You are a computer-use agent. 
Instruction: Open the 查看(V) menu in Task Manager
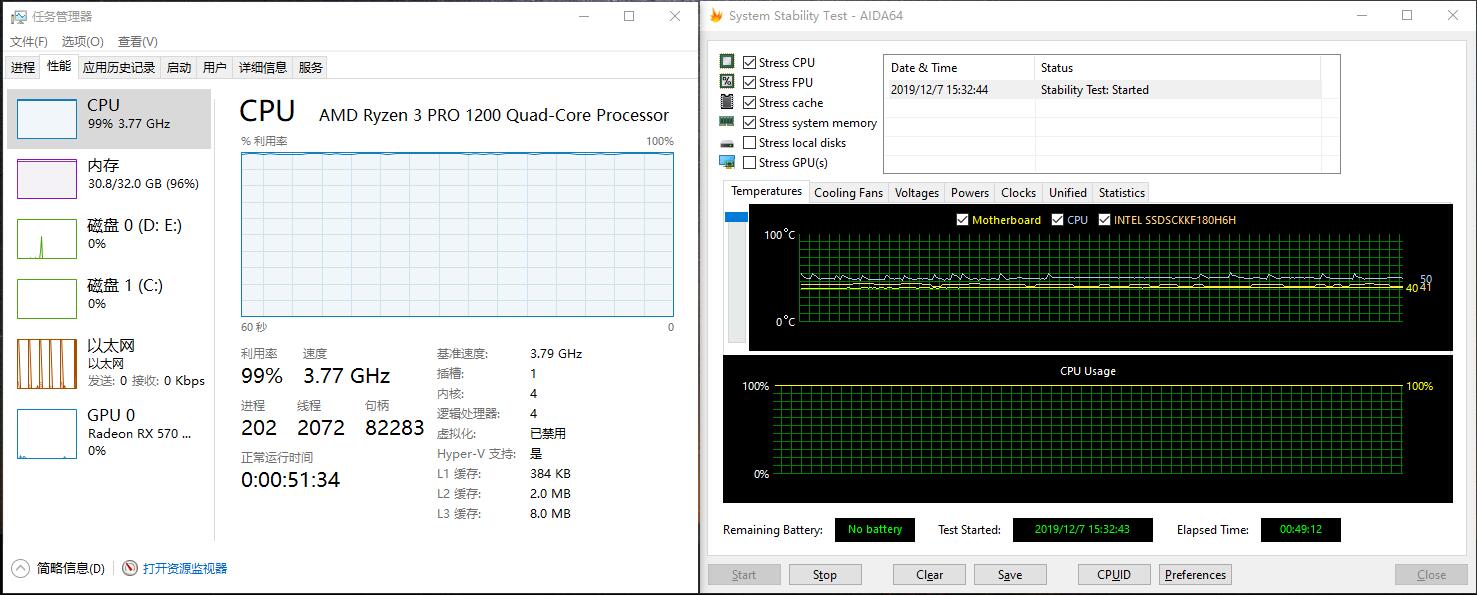click(137, 42)
